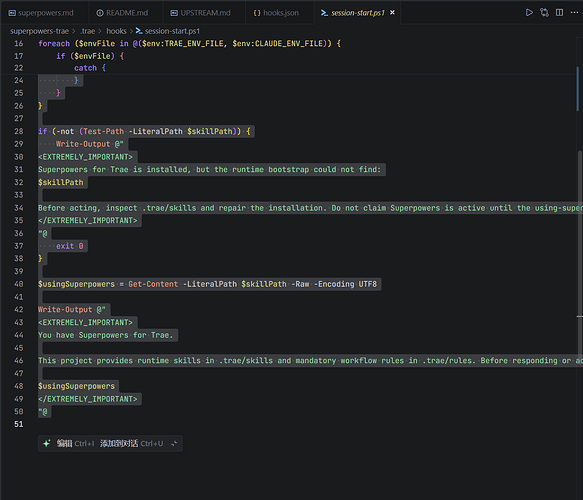Click the Edit Ctrl+I inline button
This screenshot has height=500, width=583.
point(75,443)
